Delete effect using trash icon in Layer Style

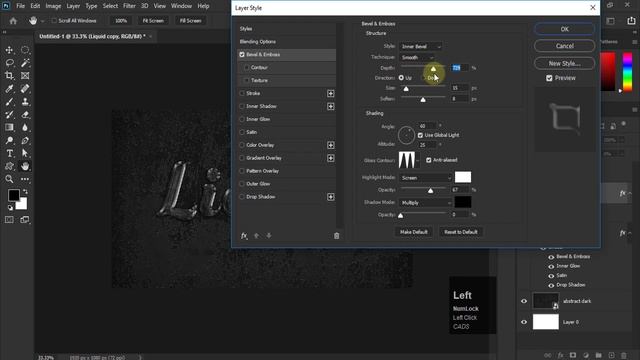[x=336, y=236]
